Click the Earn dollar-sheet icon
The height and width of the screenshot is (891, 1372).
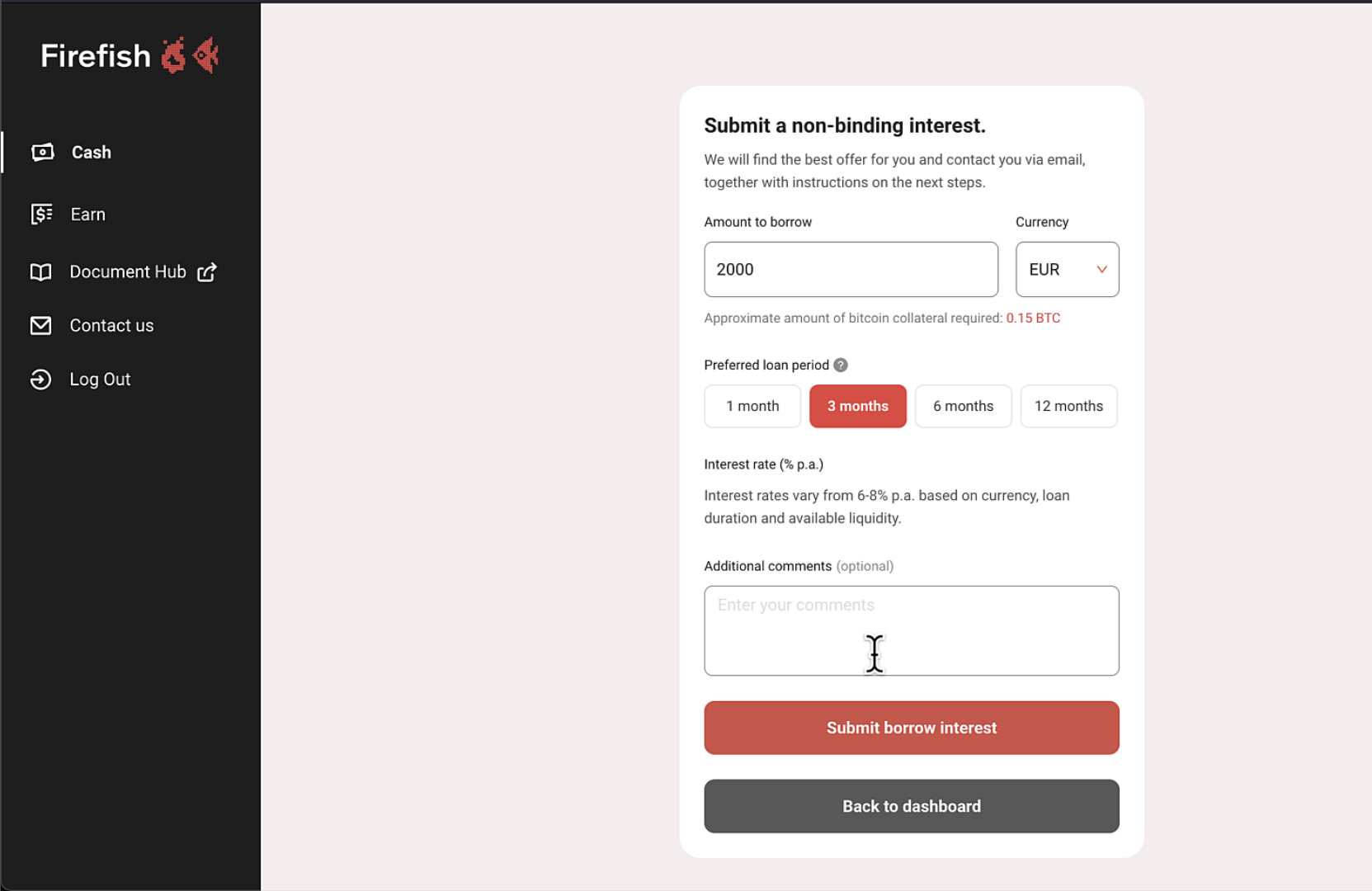point(41,214)
